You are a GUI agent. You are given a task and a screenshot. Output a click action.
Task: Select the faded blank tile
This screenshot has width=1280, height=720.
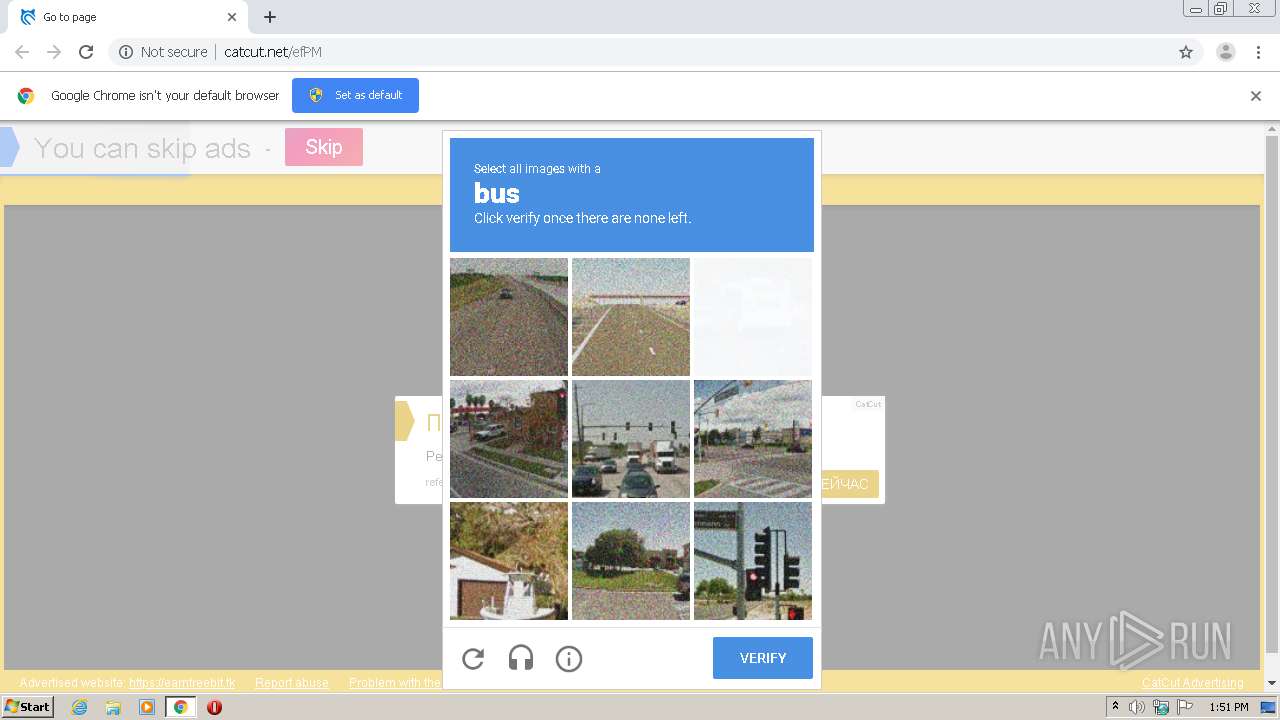click(x=753, y=317)
